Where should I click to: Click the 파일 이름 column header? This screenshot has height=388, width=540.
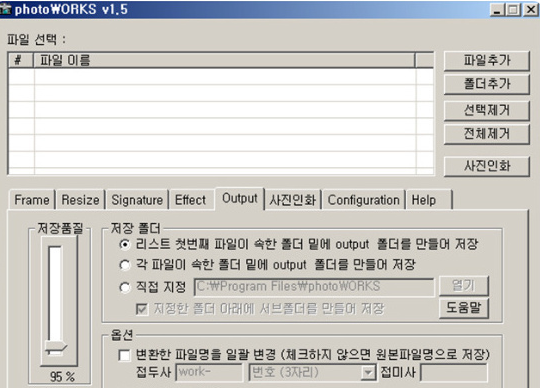224,61
